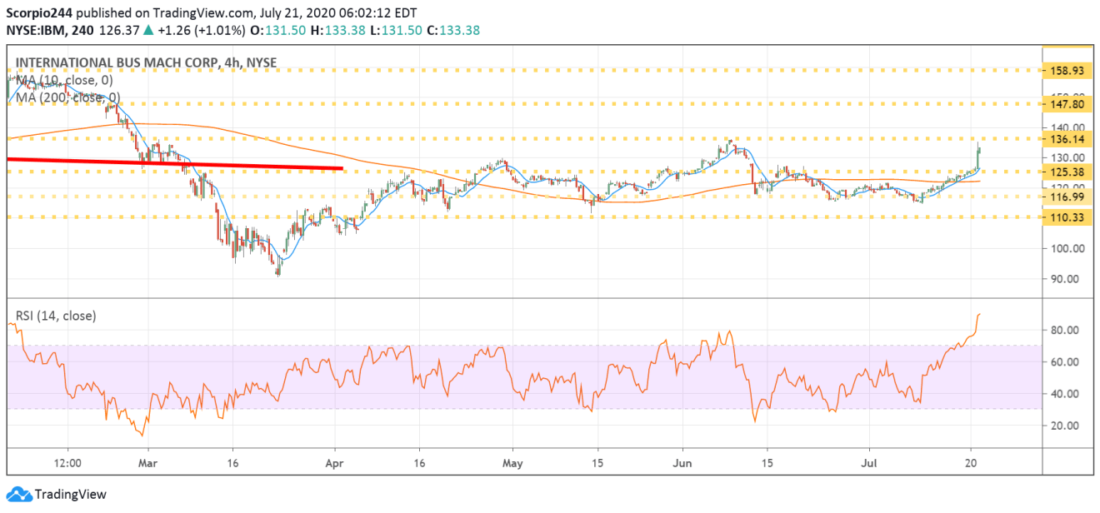The width and height of the screenshot is (1100, 513).
Task: Click the 100.00 price axis value
Action: point(1065,248)
